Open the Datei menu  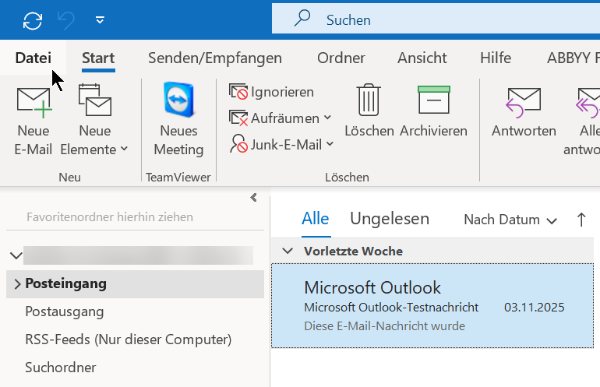pos(33,58)
